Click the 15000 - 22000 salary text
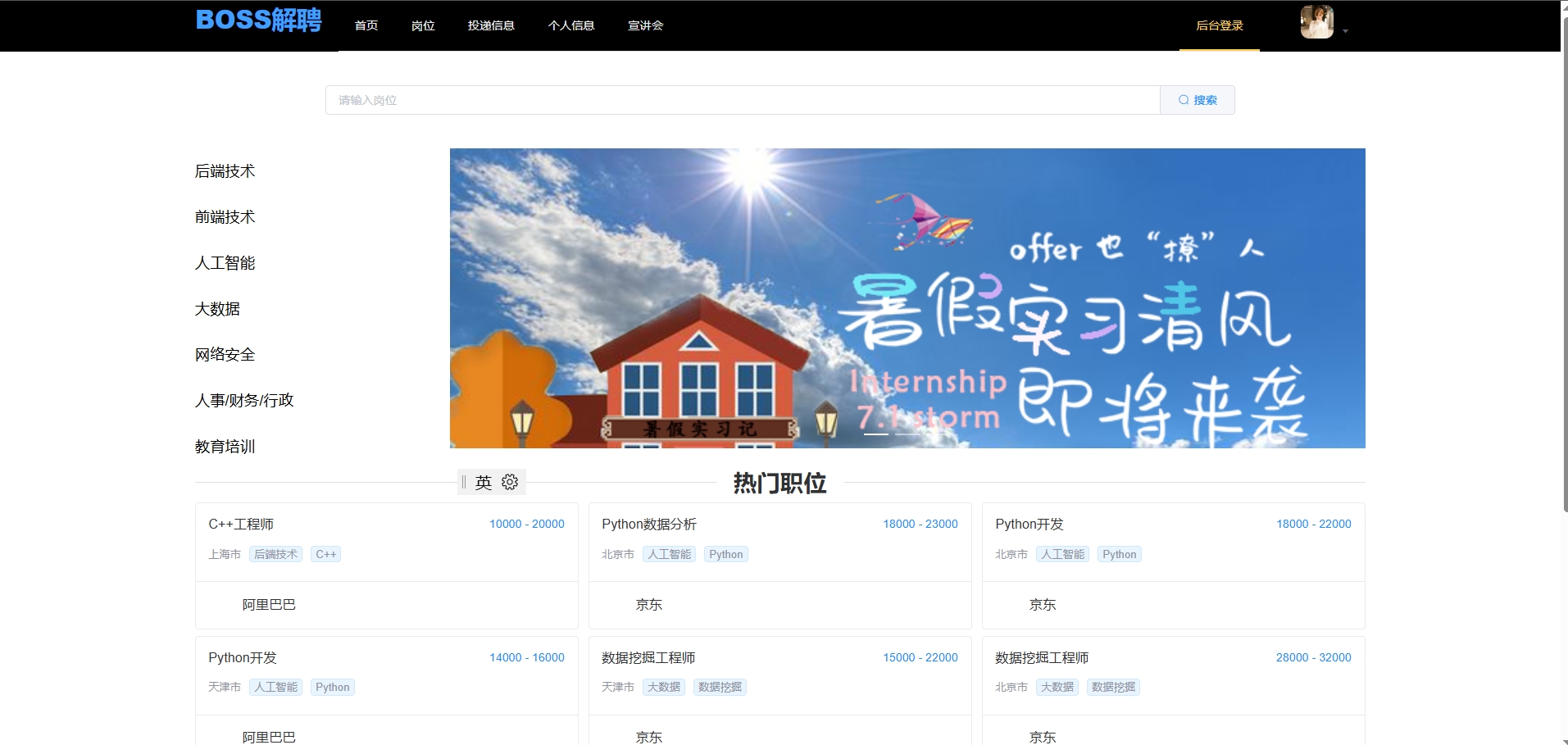This screenshot has width=1568, height=745. pyautogui.click(x=920, y=657)
